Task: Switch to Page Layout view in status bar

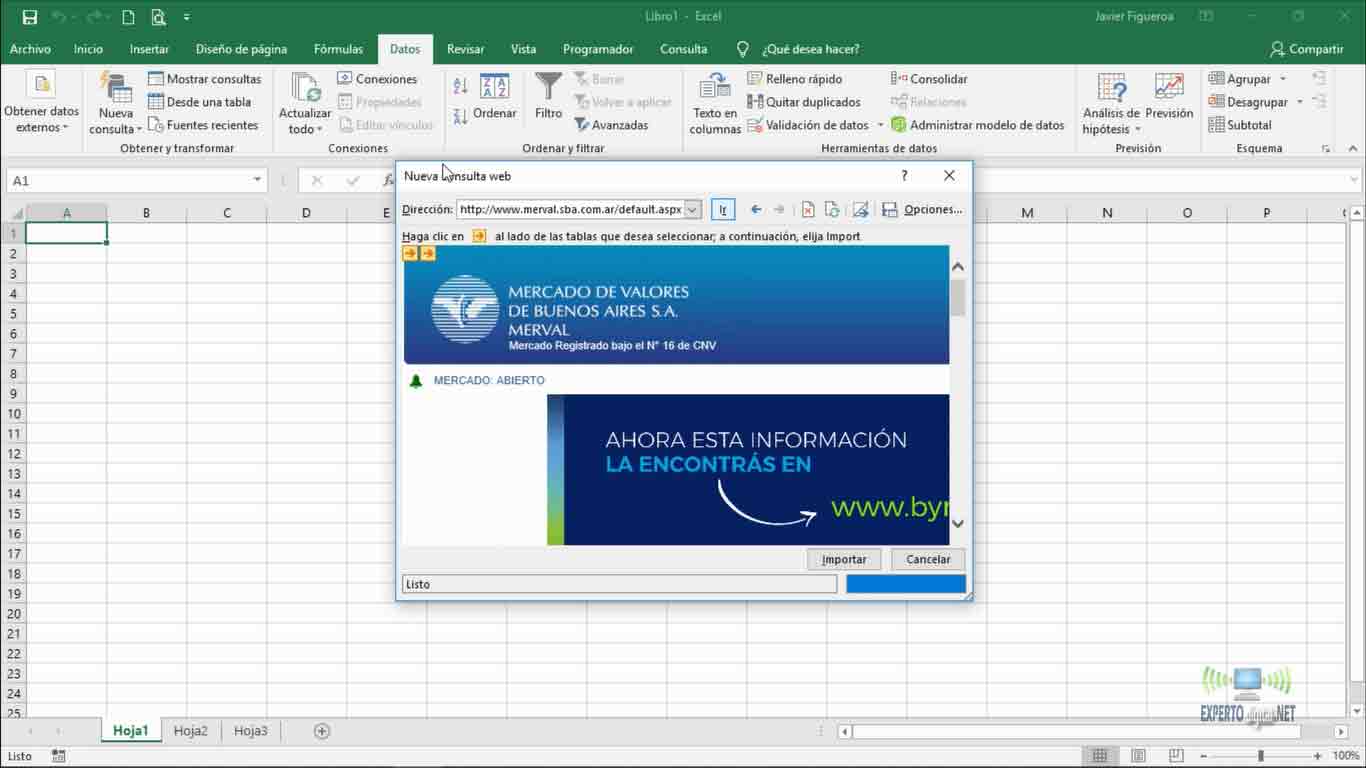Action: 1138,756
